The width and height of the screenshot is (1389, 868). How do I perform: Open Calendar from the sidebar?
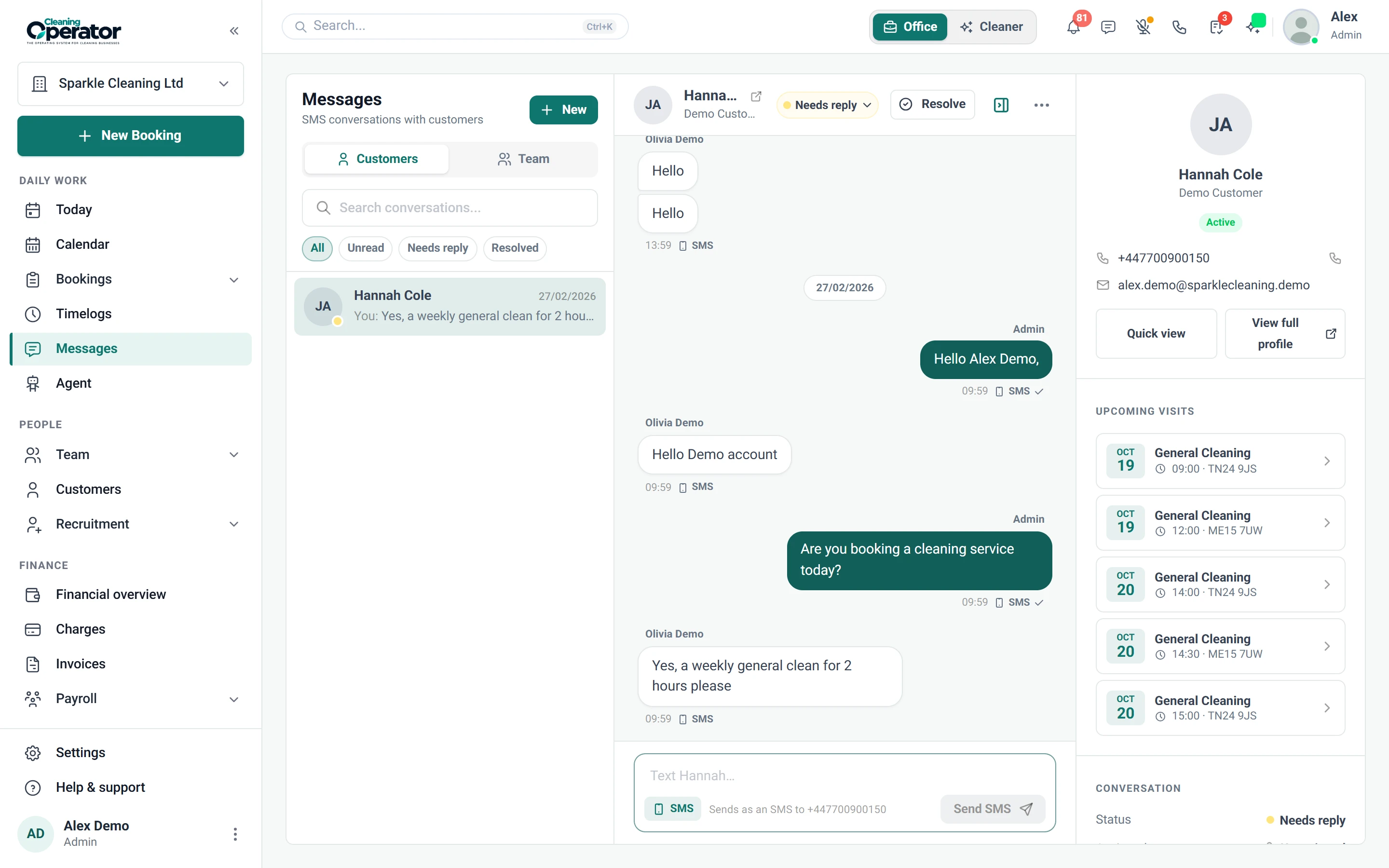coord(131,244)
